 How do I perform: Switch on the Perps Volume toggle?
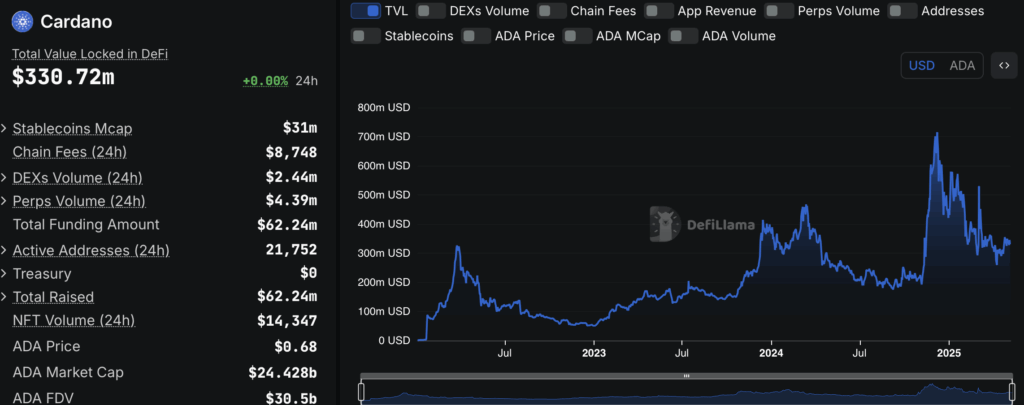(779, 10)
